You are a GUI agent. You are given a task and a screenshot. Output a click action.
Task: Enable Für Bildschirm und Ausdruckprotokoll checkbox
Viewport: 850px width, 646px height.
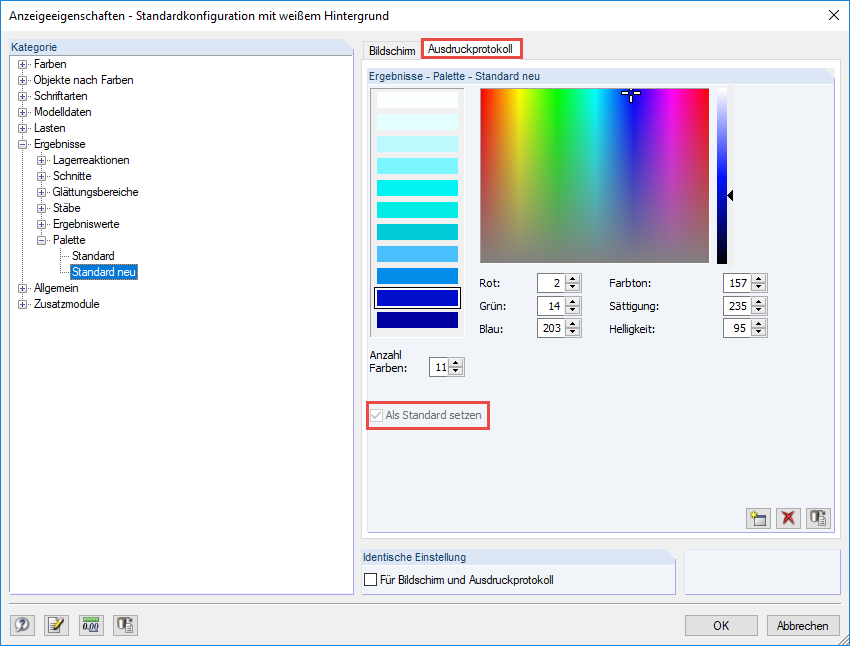click(x=371, y=580)
